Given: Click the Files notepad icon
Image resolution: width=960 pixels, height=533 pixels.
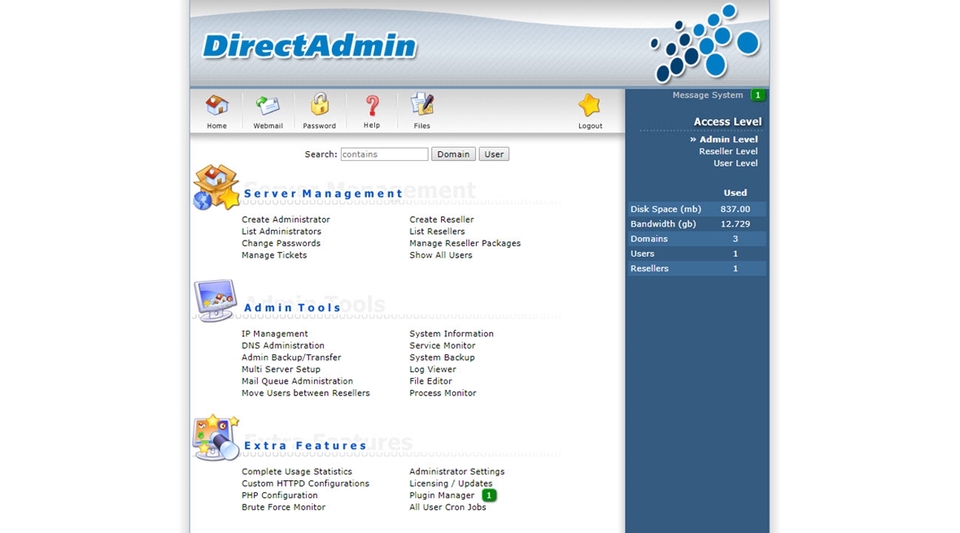Looking at the screenshot, I should click(422, 105).
